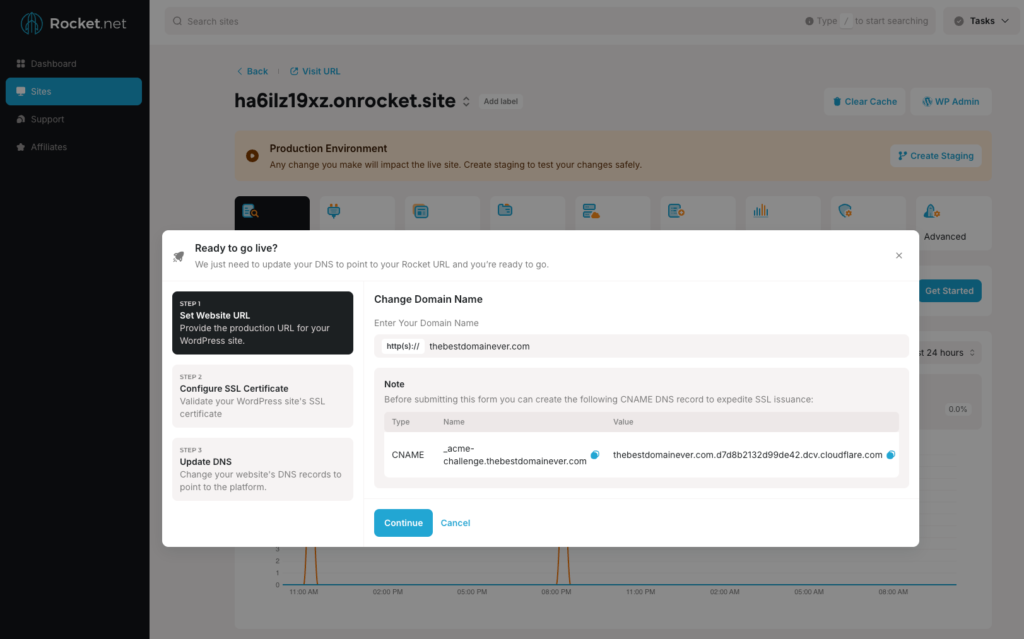The height and width of the screenshot is (639, 1024).
Task: Go to Affiliates in sidebar
Action: [x=48, y=147]
